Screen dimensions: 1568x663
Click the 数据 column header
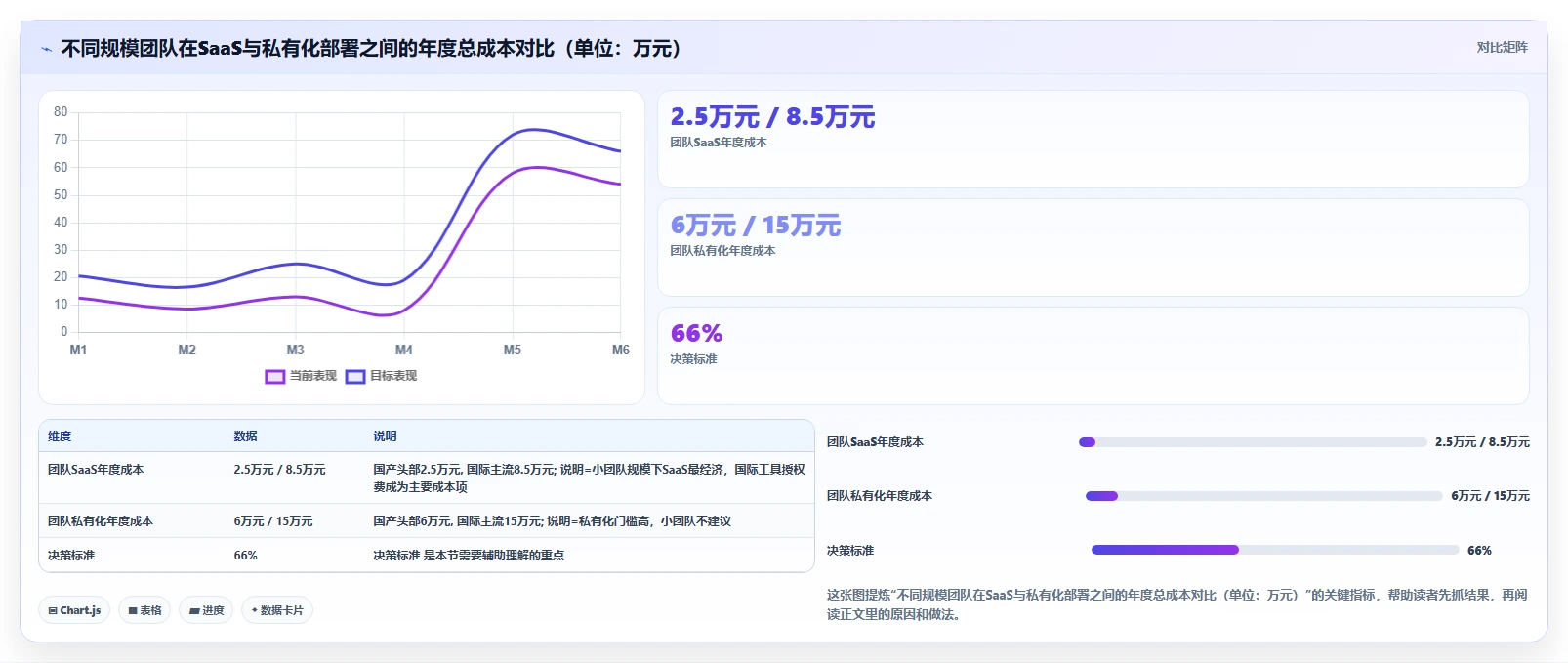pyautogui.click(x=245, y=436)
